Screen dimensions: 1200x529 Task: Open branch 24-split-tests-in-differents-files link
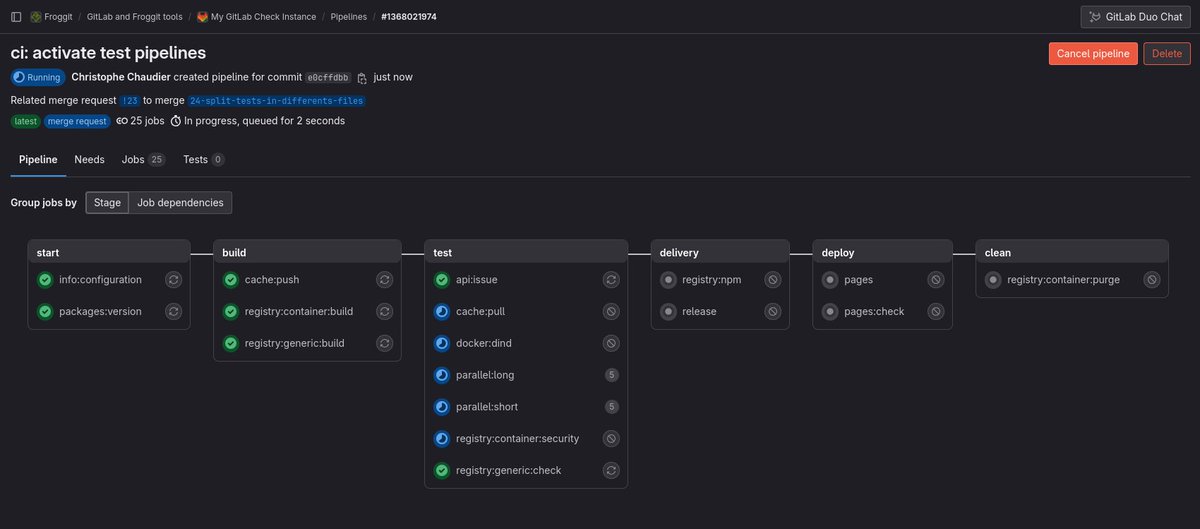tap(276, 100)
